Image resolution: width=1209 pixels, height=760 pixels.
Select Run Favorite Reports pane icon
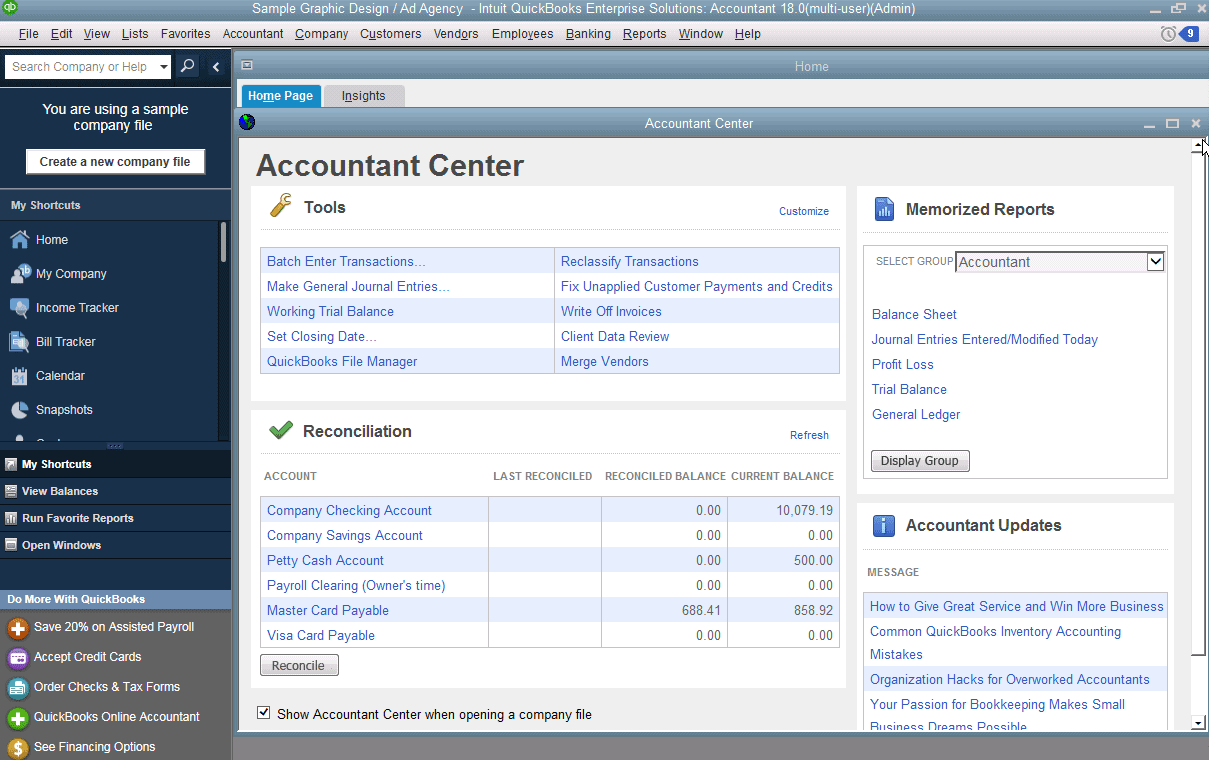click(11, 519)
